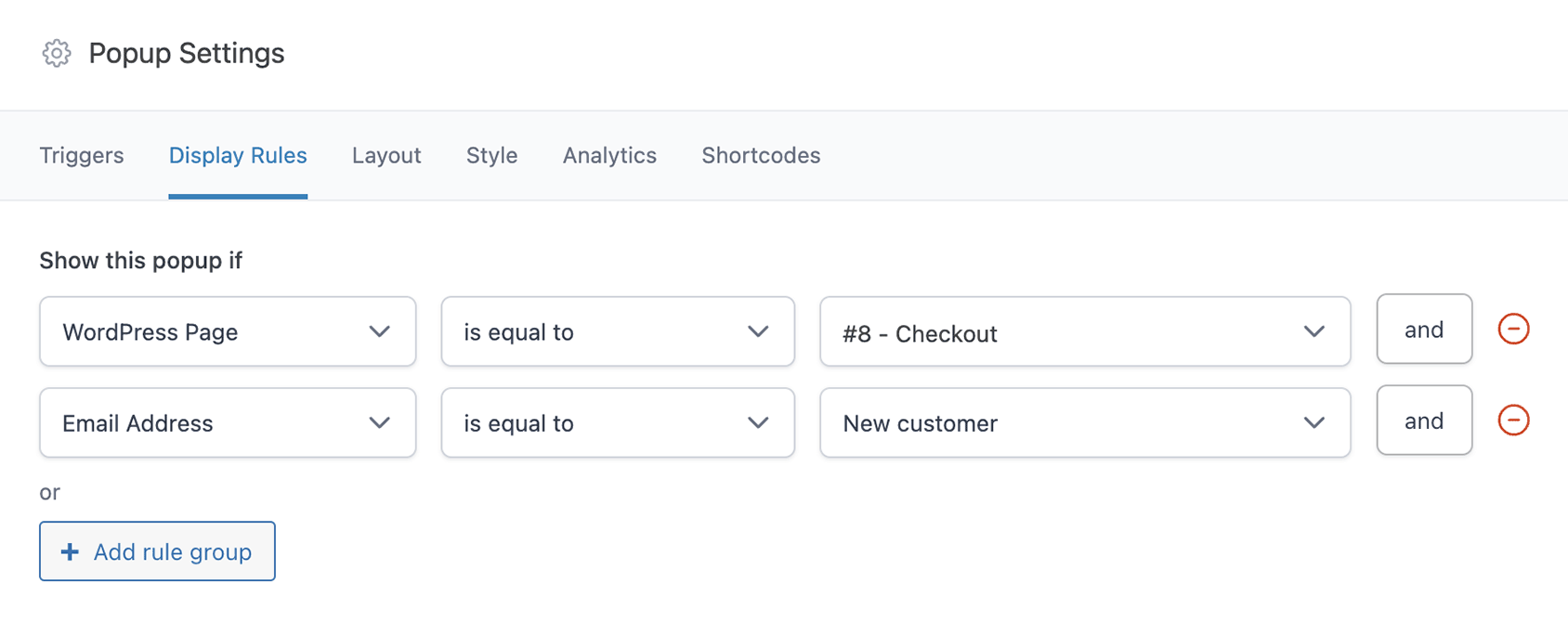Viewport: 1568px width, 622px height.
Task: Click the and button in the Checkout row
Action: click(1424, 329)
